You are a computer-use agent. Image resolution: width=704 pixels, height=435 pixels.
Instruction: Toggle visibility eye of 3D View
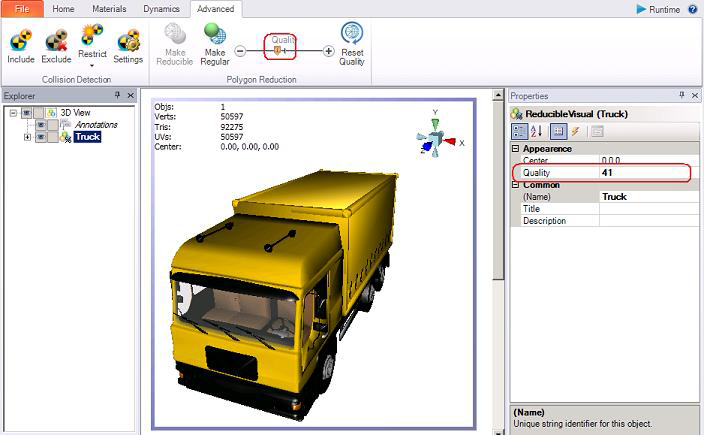pos(27,113)
